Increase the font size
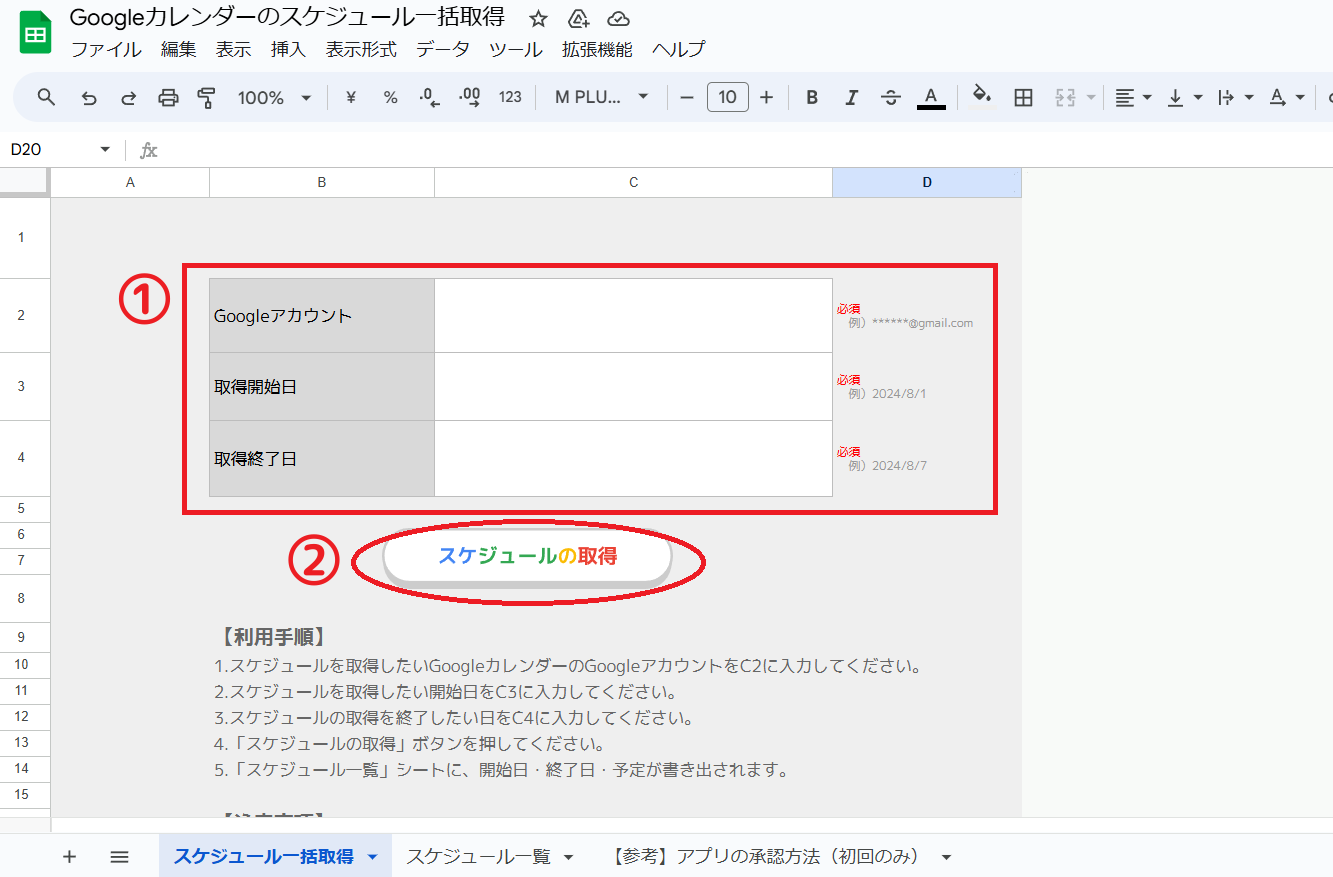This screenshot has height=877, width=1333. coord(767,97)
